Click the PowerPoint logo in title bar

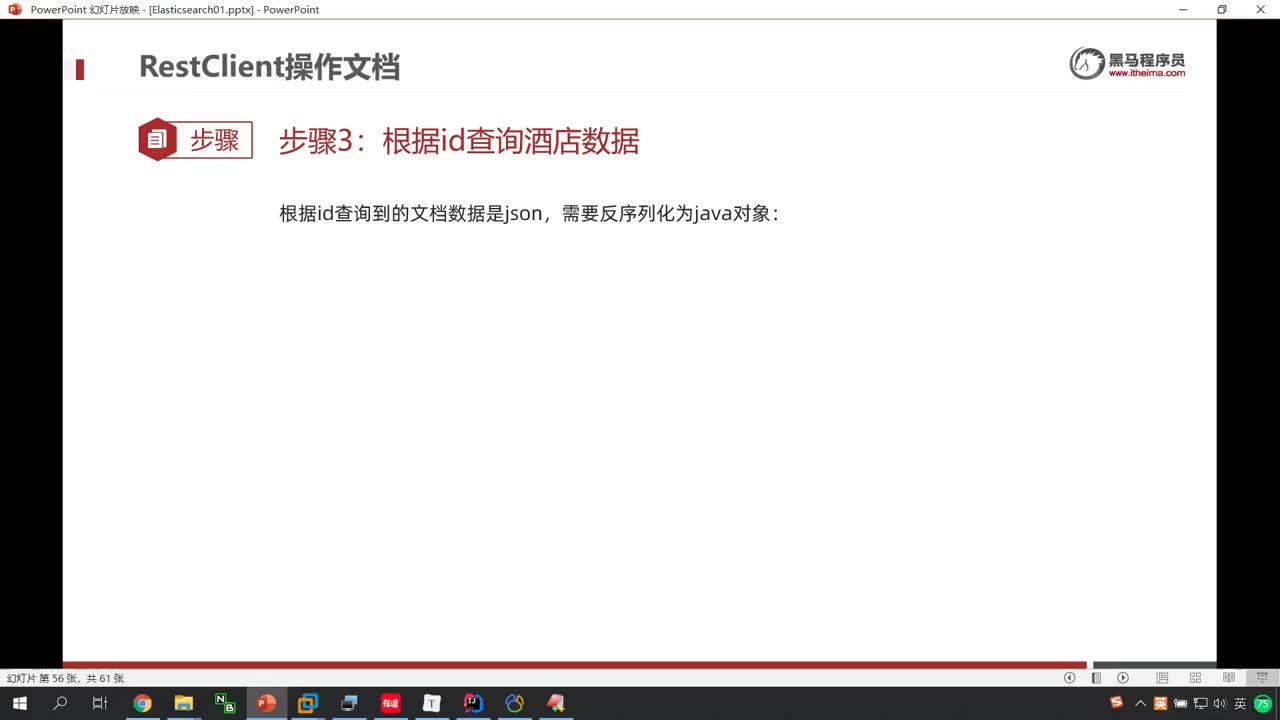15,9
